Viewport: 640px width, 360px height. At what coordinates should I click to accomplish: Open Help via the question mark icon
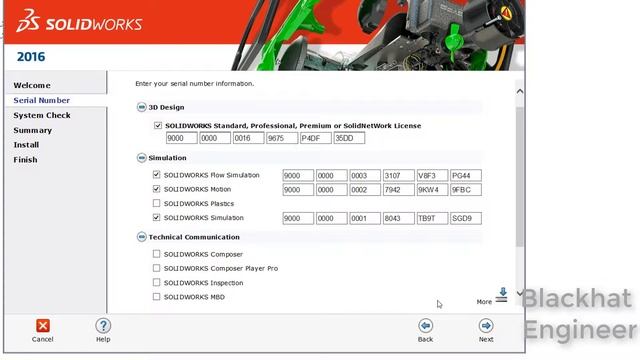pyautogui.click(x=103, y=326)
